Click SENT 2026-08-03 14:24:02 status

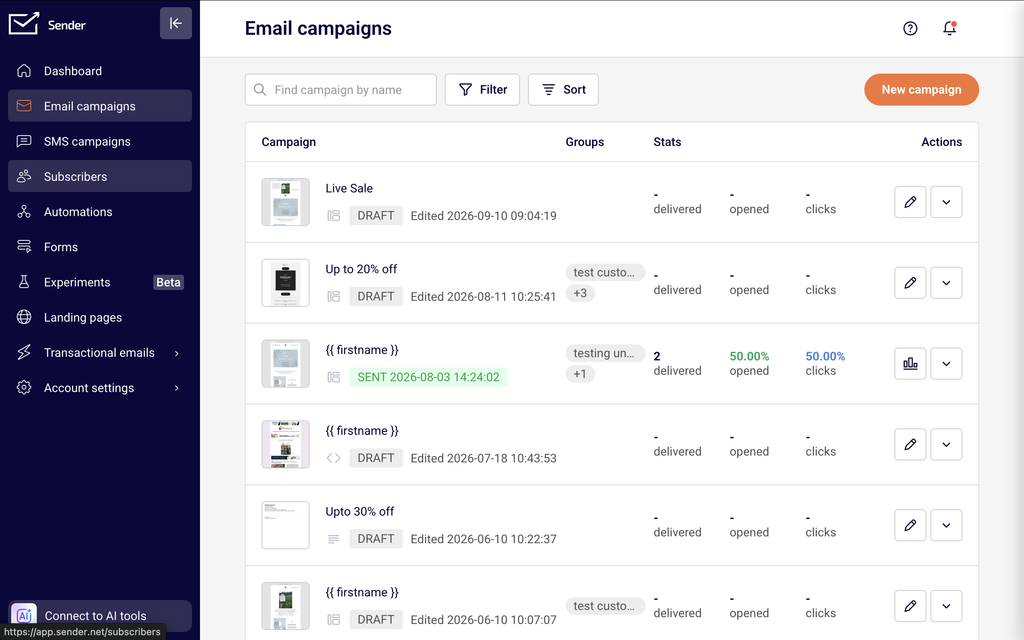point(428,377)
